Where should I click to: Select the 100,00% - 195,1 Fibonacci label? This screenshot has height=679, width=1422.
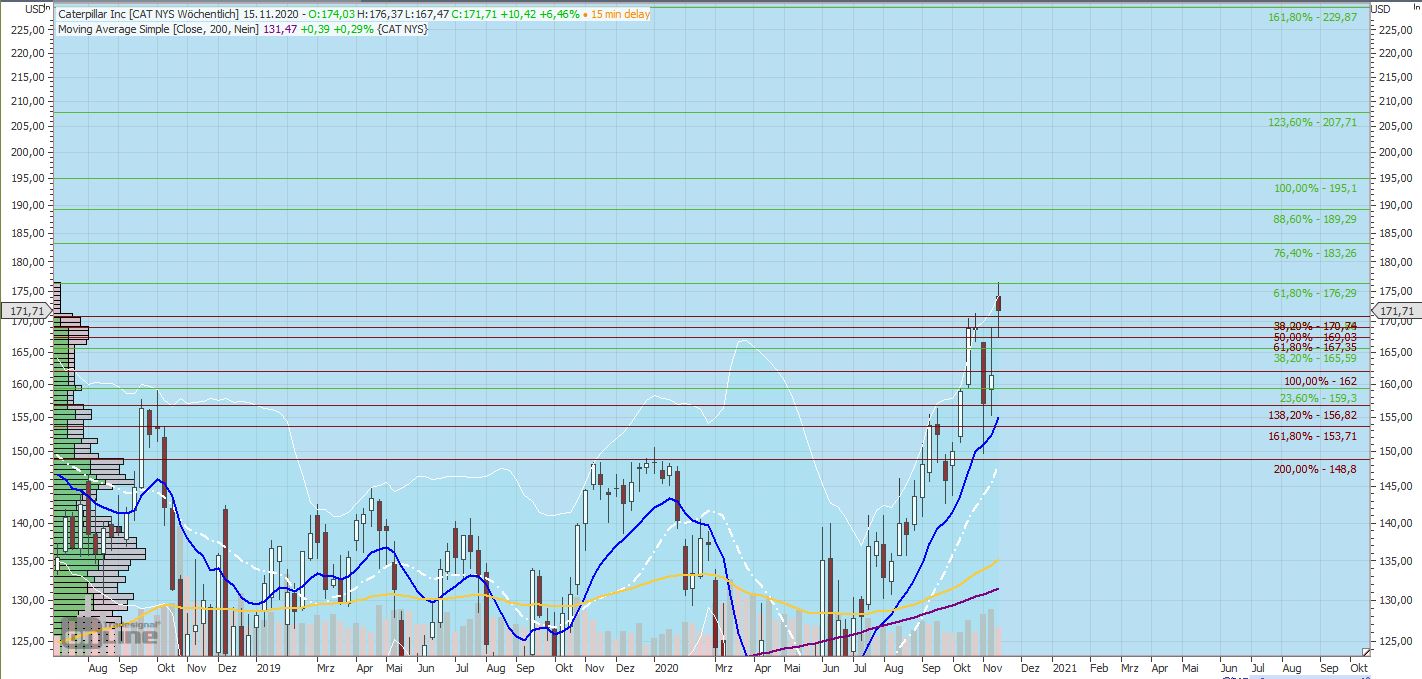pos(1316,188)
